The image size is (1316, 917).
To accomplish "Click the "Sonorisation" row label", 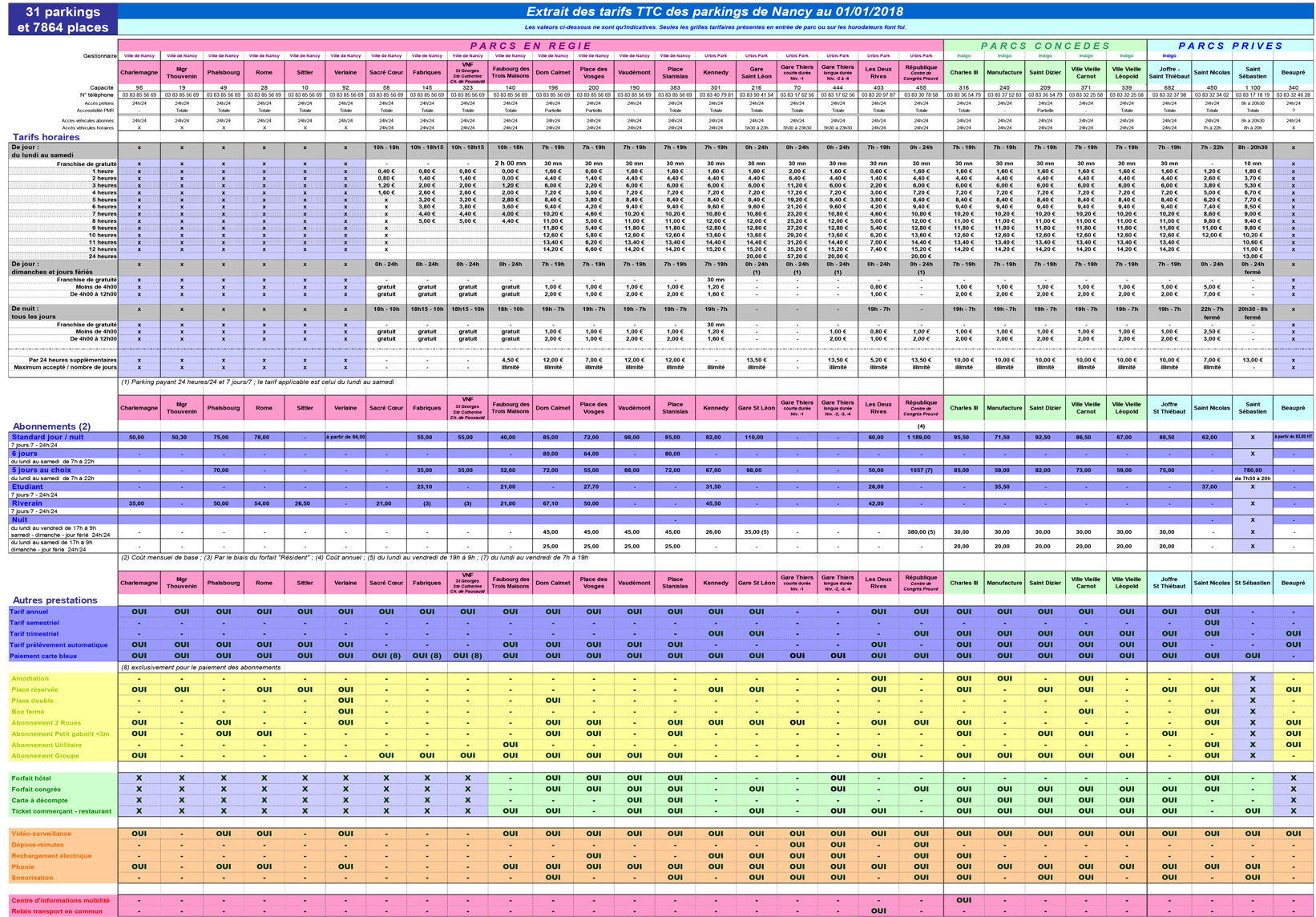I will click(x=33, y=878).
